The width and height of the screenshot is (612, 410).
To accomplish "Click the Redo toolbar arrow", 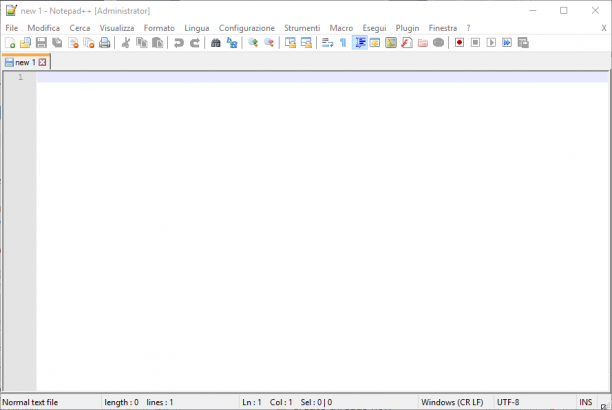I will tap(194, 43).
